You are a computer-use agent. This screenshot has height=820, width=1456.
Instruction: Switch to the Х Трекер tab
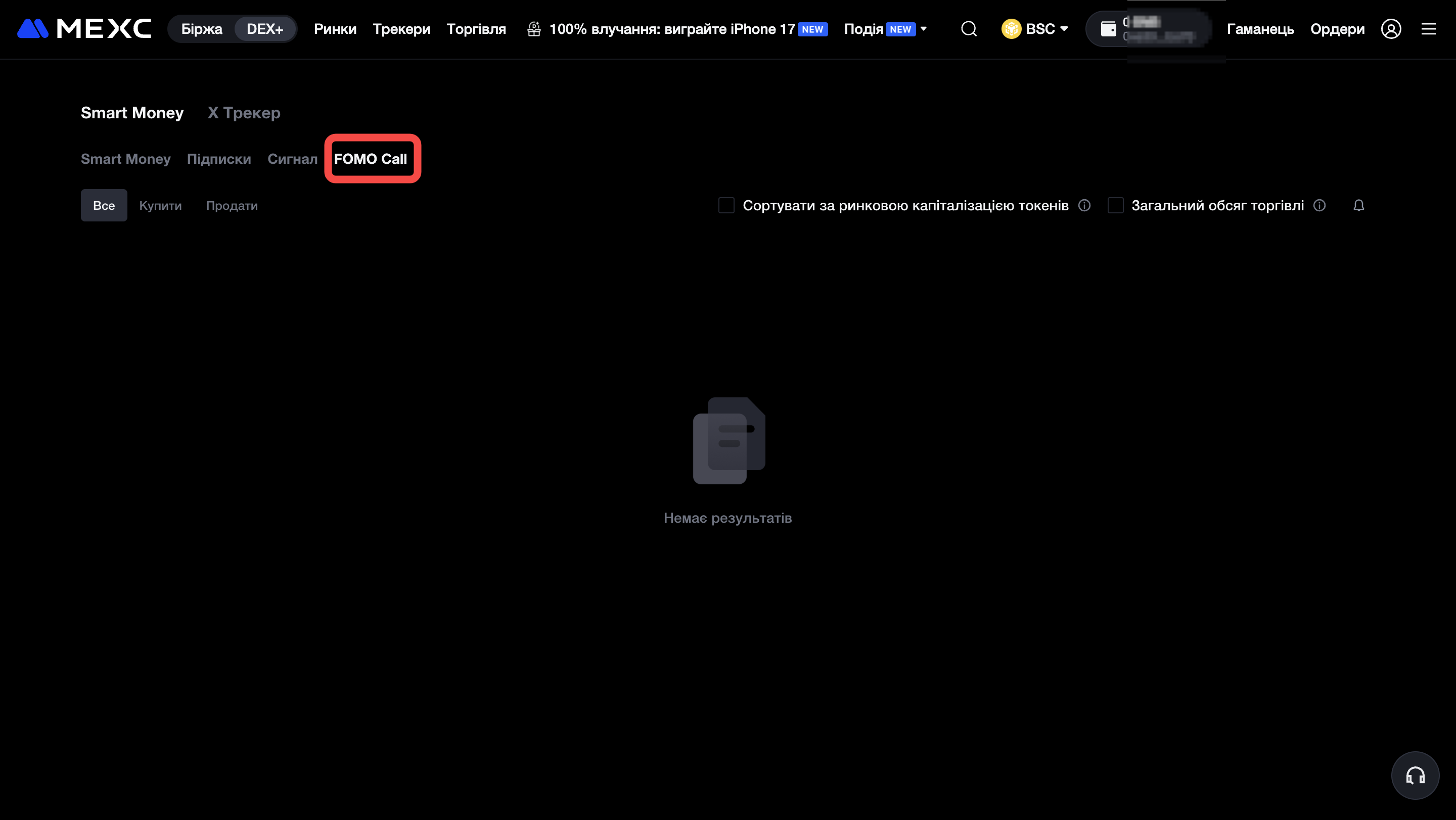pyautogui.click(x=244, y=113)
